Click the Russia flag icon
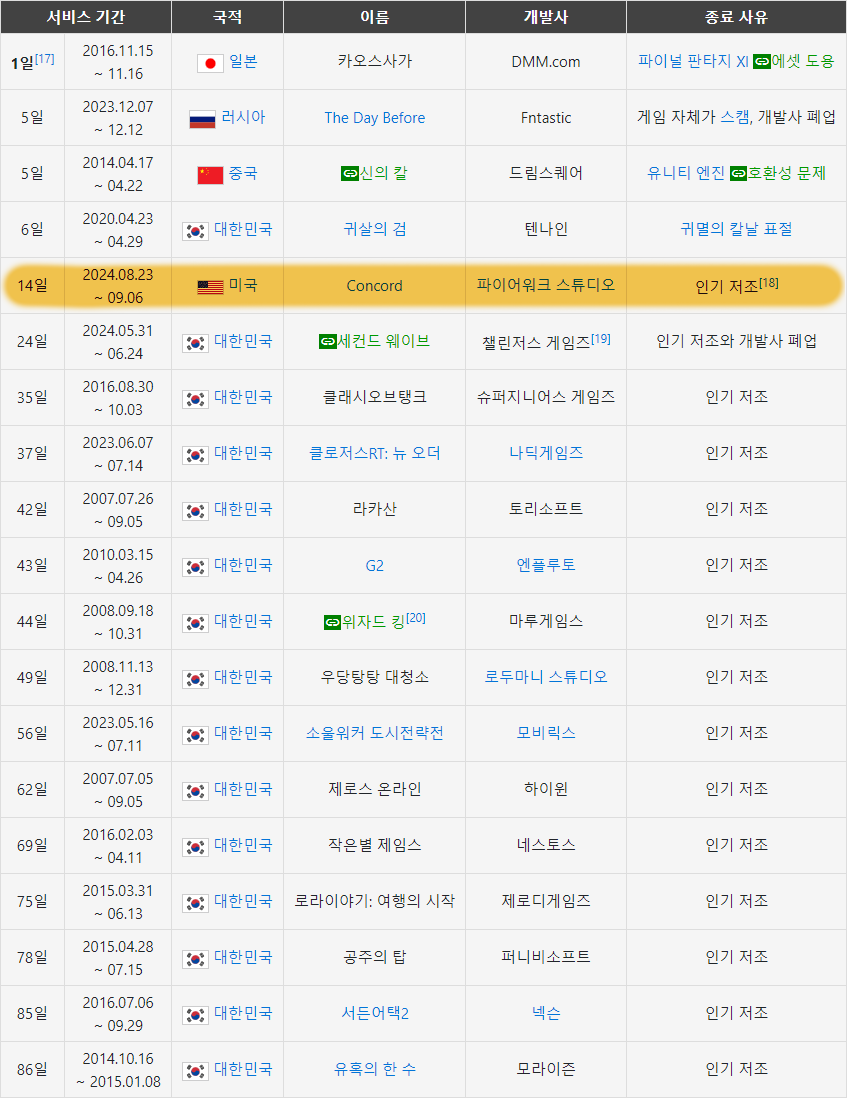847x1098 pixels. pyautogui.click(x=202, y=119)
